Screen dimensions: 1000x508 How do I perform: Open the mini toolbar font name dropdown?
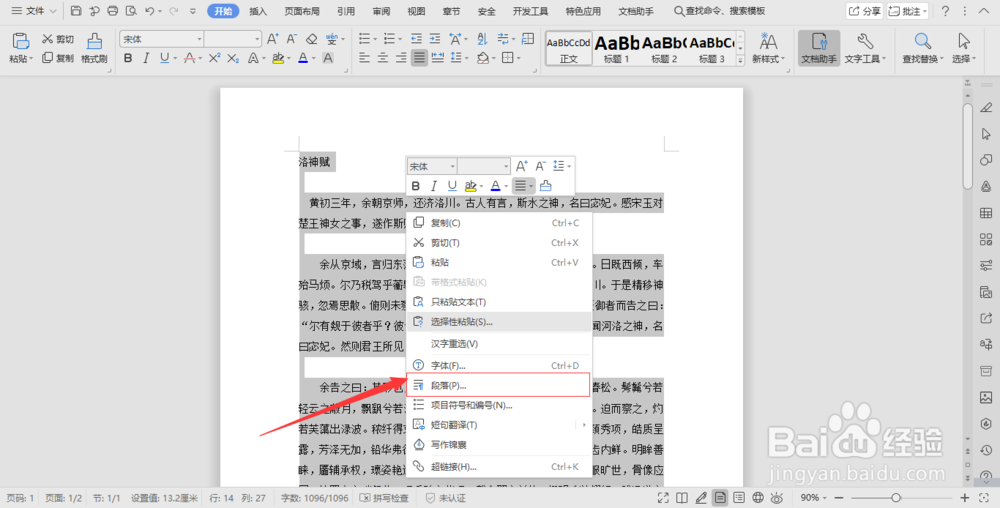pyautogui.click(x=453, y=166)
